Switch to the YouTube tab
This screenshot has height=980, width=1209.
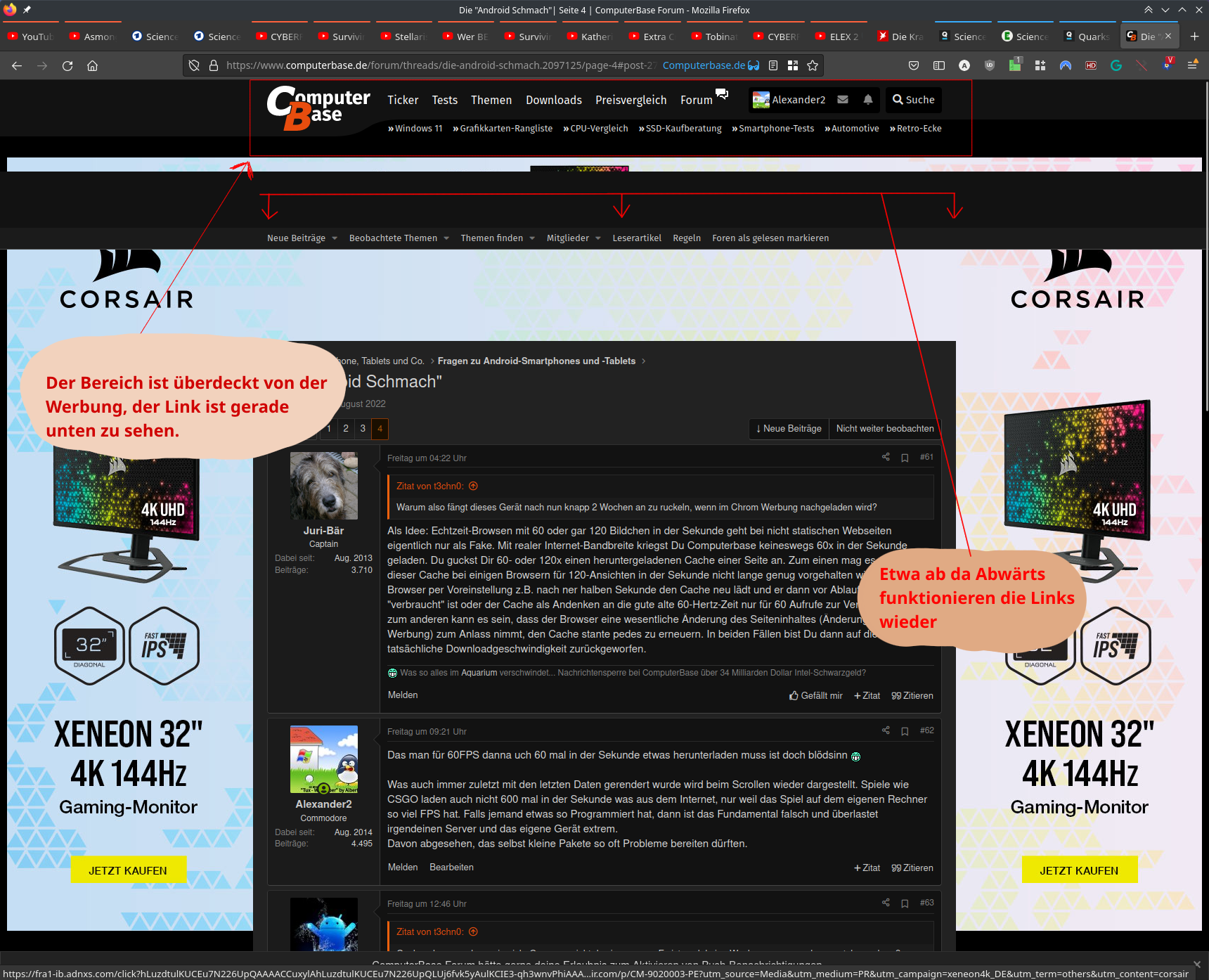(x=30, y=37)
